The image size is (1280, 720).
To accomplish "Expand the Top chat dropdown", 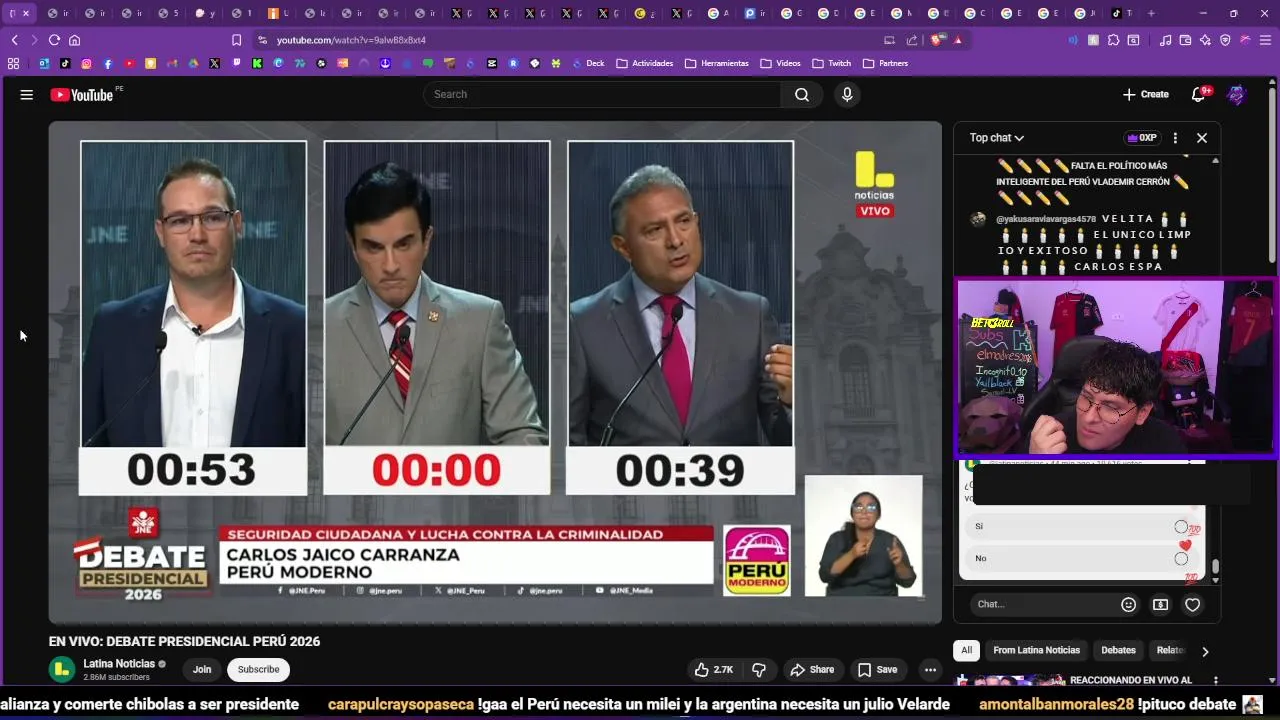I will pos(997,138).
